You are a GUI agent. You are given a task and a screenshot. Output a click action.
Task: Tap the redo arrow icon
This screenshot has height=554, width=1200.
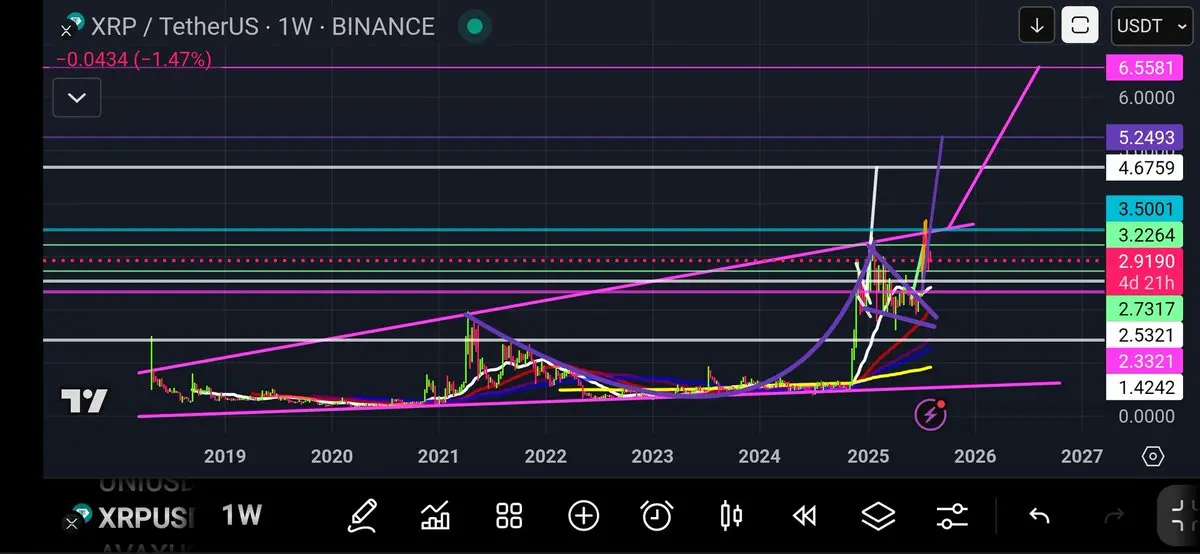tap(1113, 515)
